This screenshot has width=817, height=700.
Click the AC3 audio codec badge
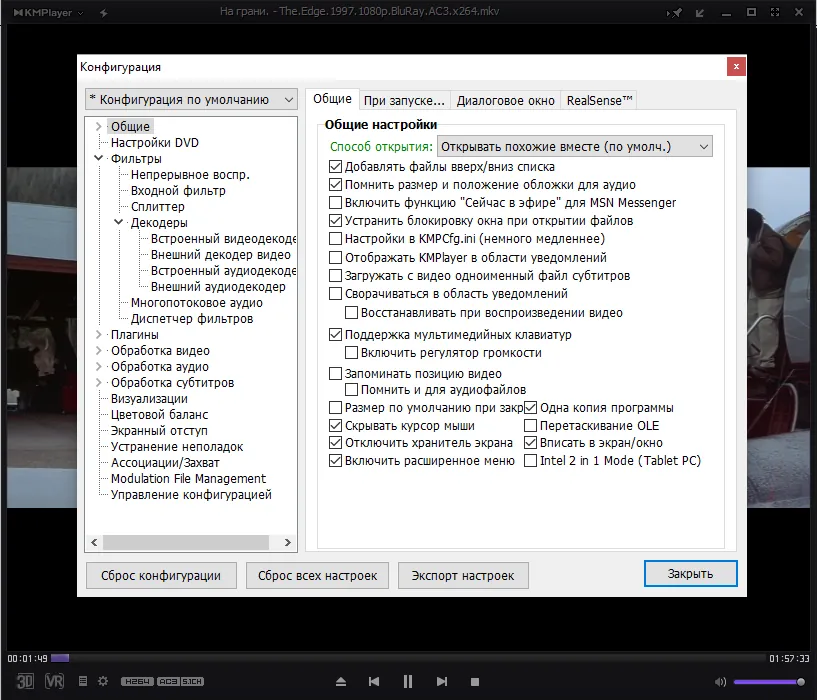point(168,681)
